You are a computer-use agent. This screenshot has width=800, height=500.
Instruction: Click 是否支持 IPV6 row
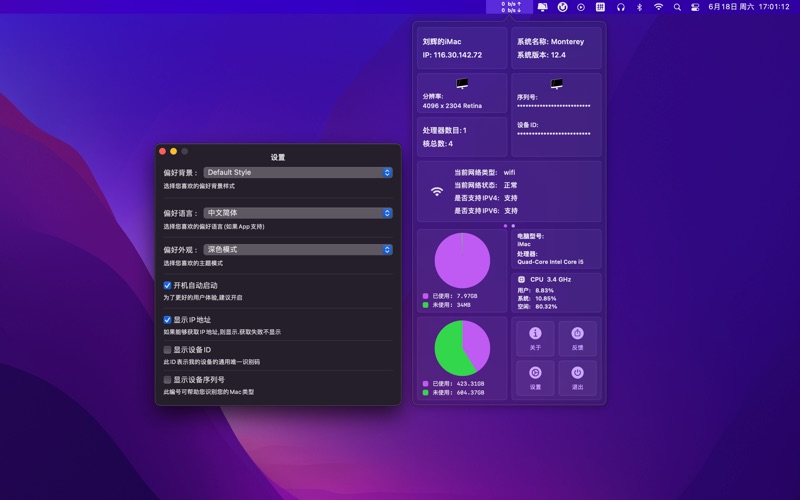(486, 211)
